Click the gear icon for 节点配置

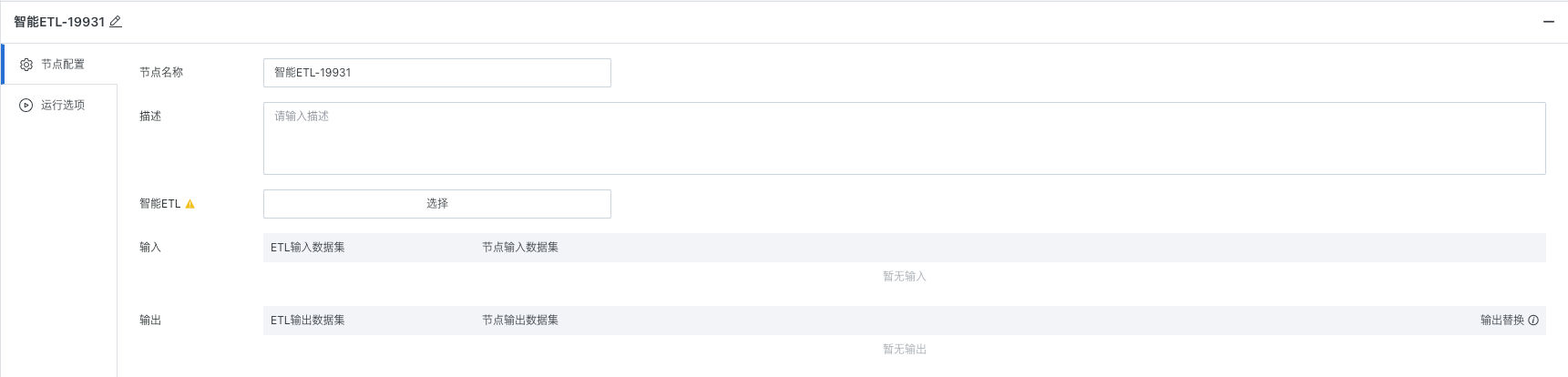click(26, 65)
